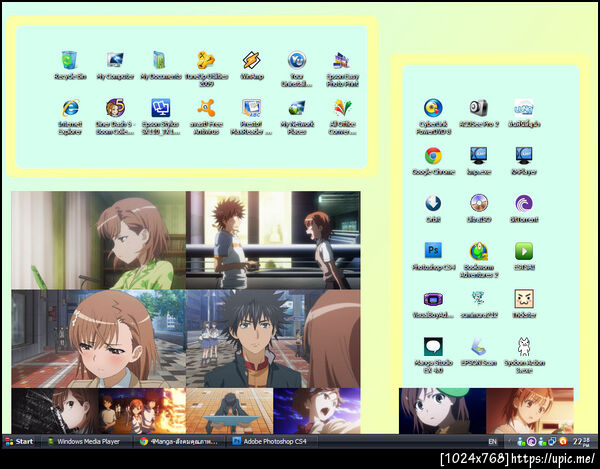
Task: Launch the VisualBoyAdvance emulator icon
Action: 433,299
